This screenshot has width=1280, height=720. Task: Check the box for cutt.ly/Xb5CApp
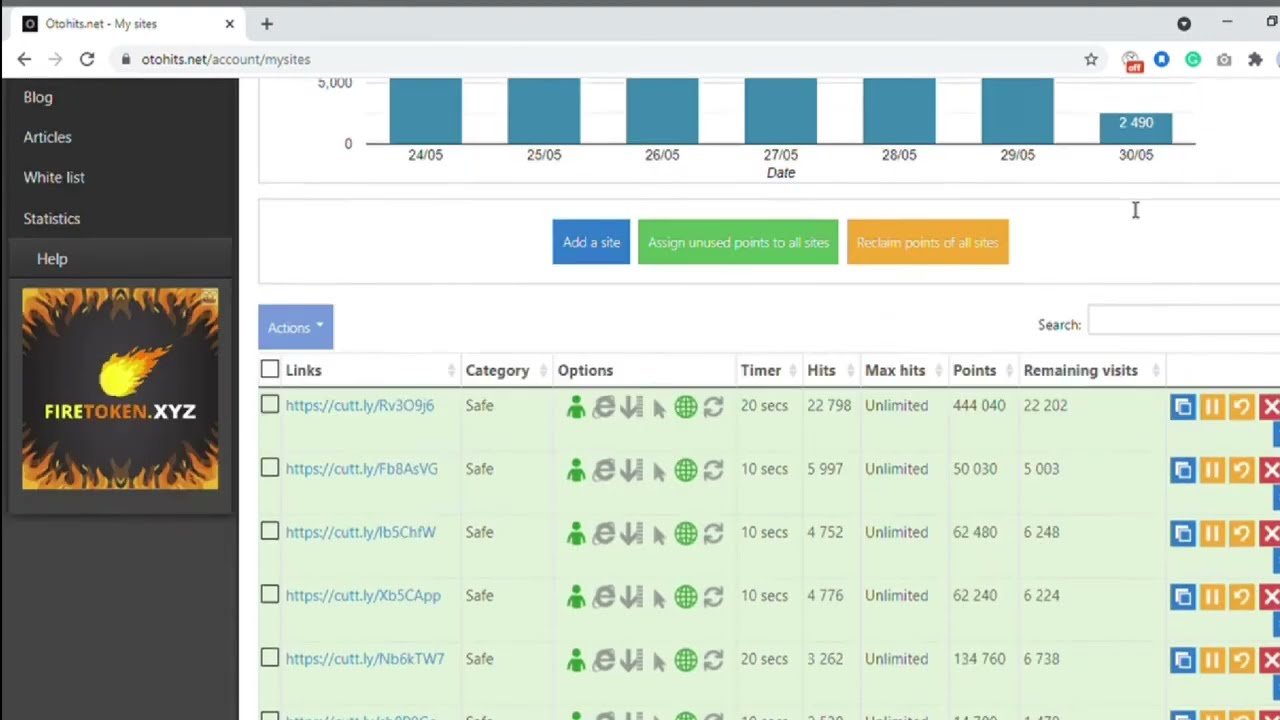tap(270, 594)
